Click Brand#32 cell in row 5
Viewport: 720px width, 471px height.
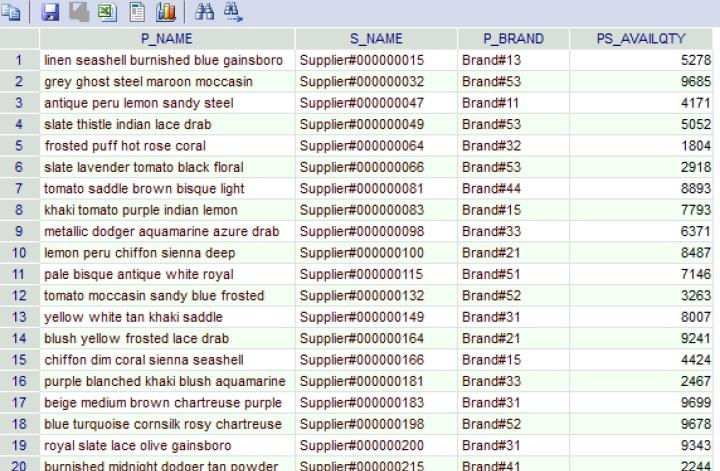point(513,146)
